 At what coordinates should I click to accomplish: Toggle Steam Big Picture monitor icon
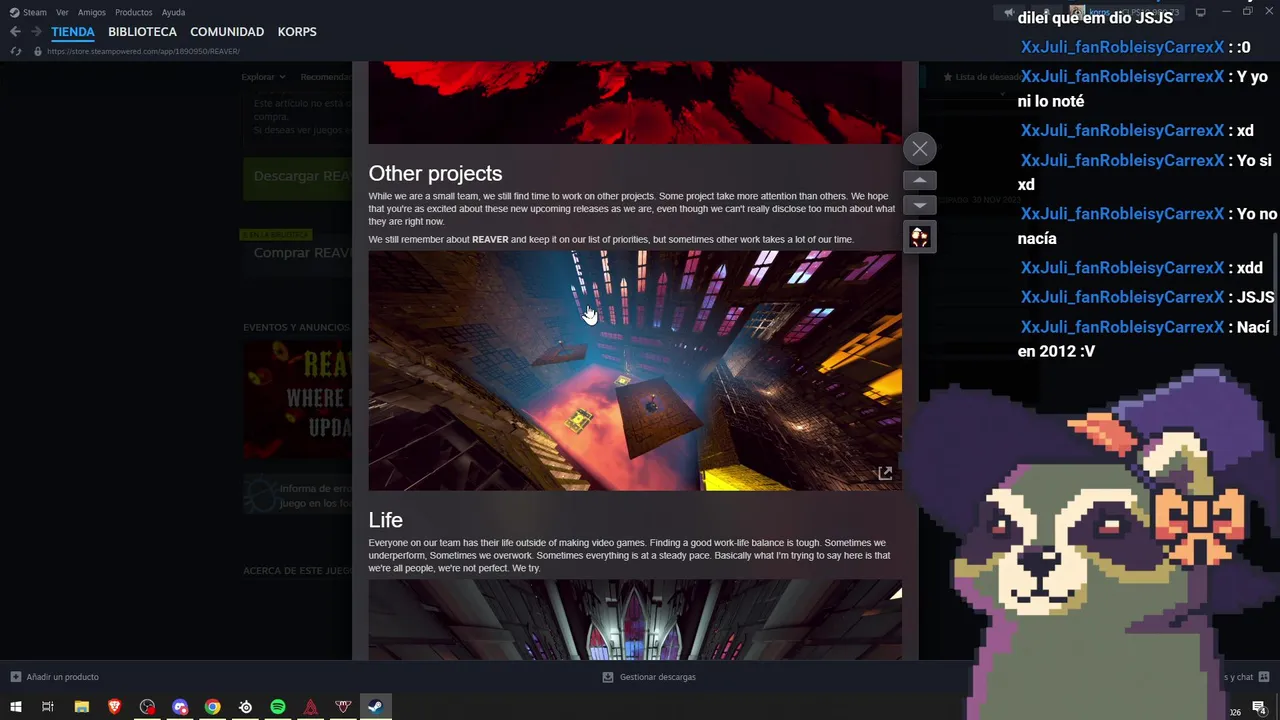pos(1201,12)
